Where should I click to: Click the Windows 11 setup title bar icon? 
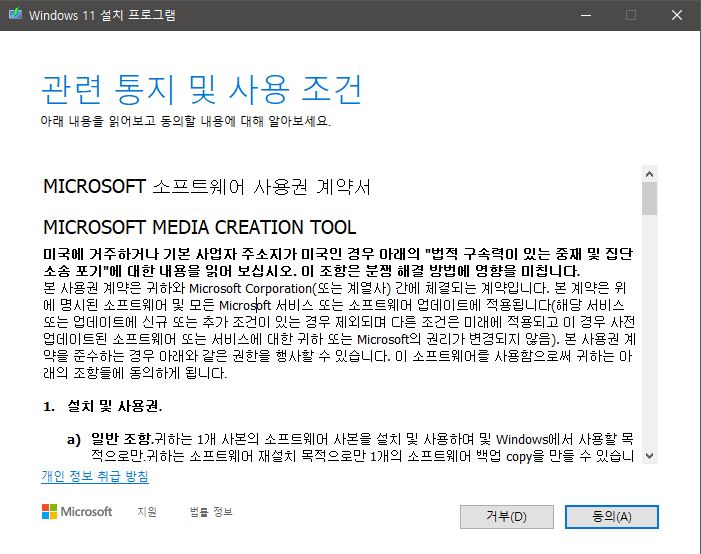click(16, 14)
